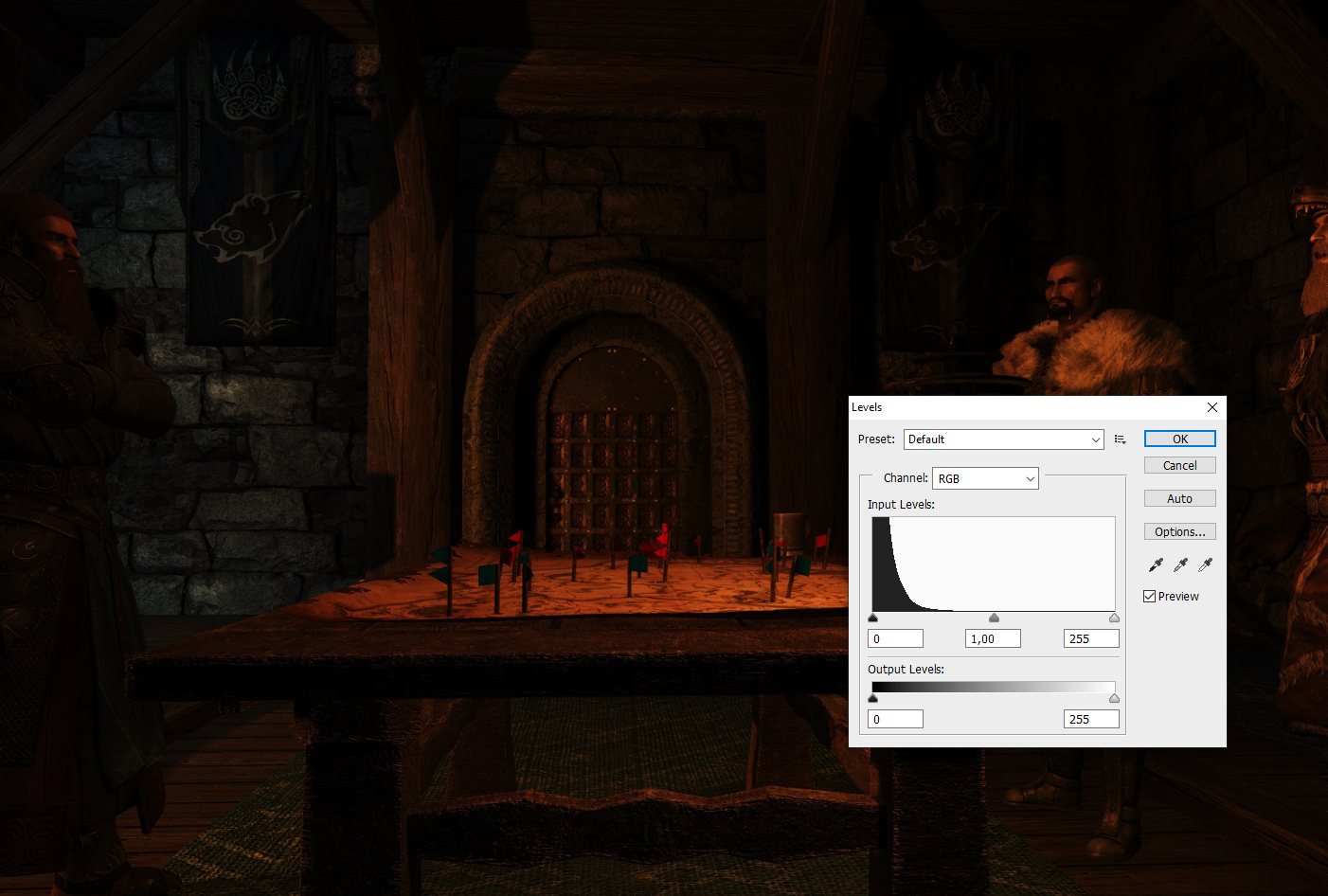The width and height of the screenshot is (1328, 896).
Task: Click the output highlights field showing 255
Action: tap(1091, 719)
